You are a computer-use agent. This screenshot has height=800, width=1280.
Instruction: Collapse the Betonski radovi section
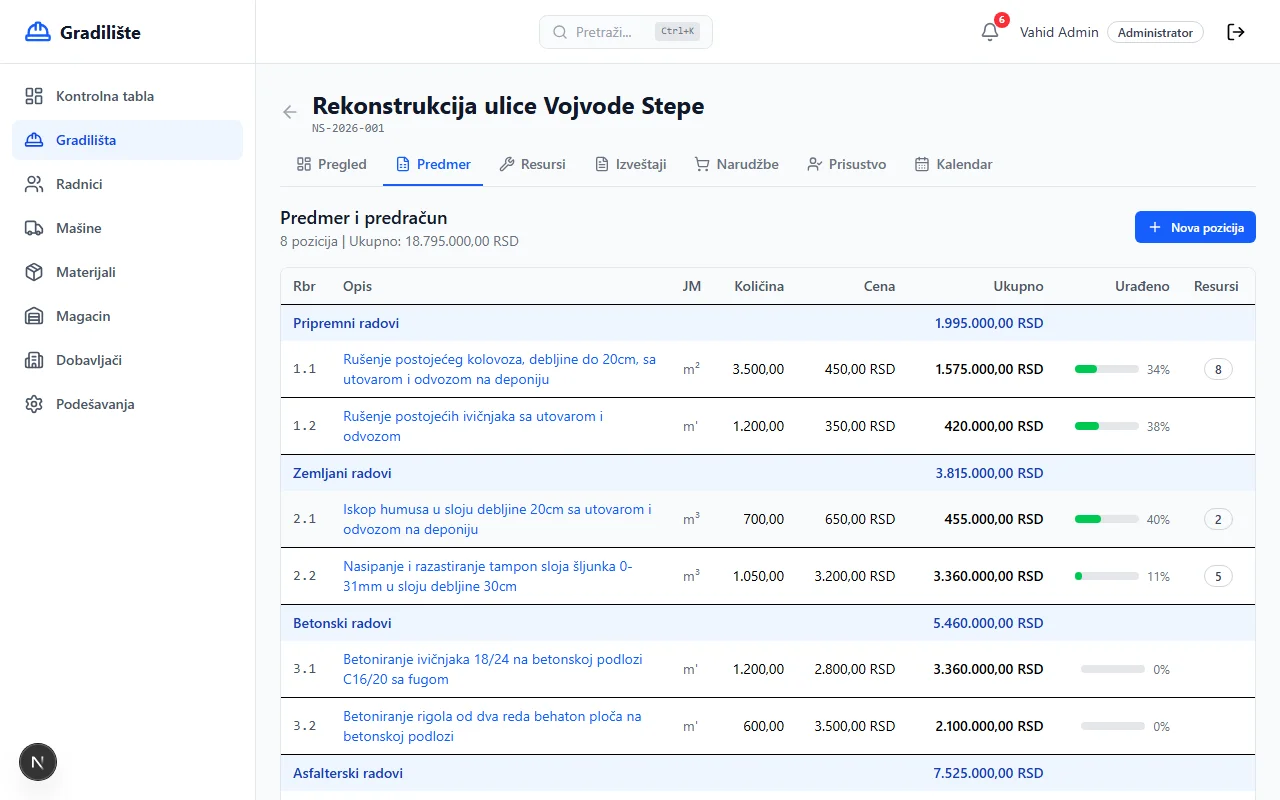pos(342,623)
